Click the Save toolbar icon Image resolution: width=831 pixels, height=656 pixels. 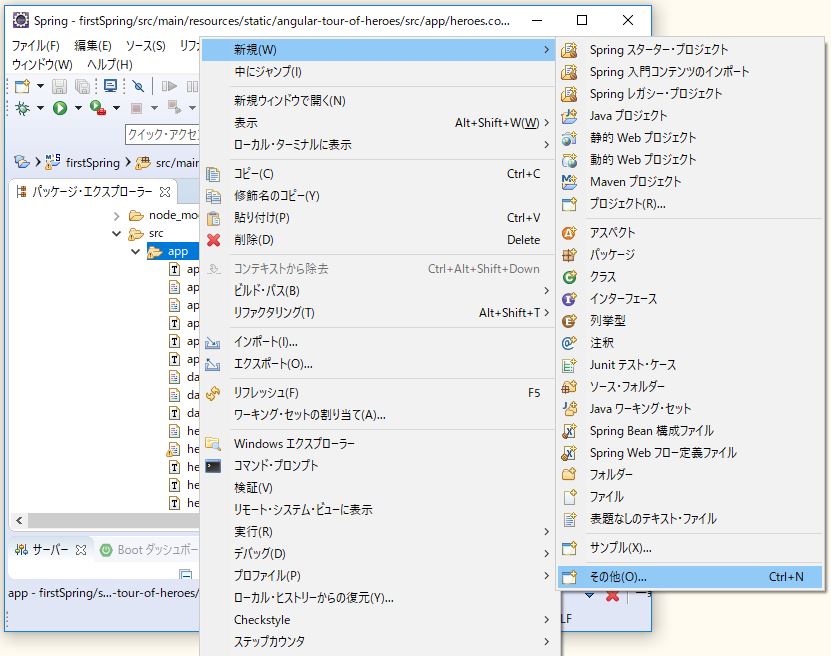tap(59, 87)
